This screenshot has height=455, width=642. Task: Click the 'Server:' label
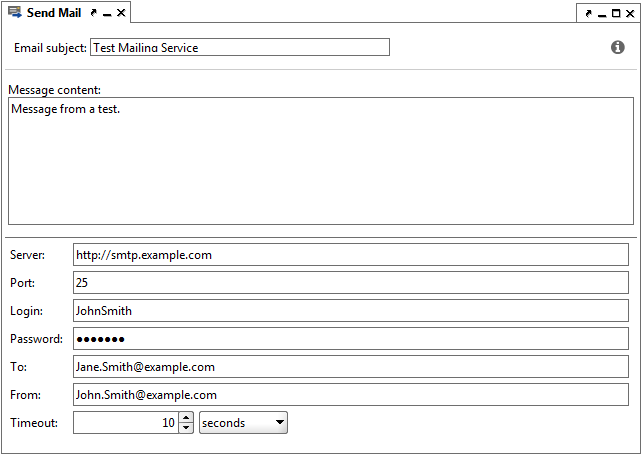tap(27, 255)
